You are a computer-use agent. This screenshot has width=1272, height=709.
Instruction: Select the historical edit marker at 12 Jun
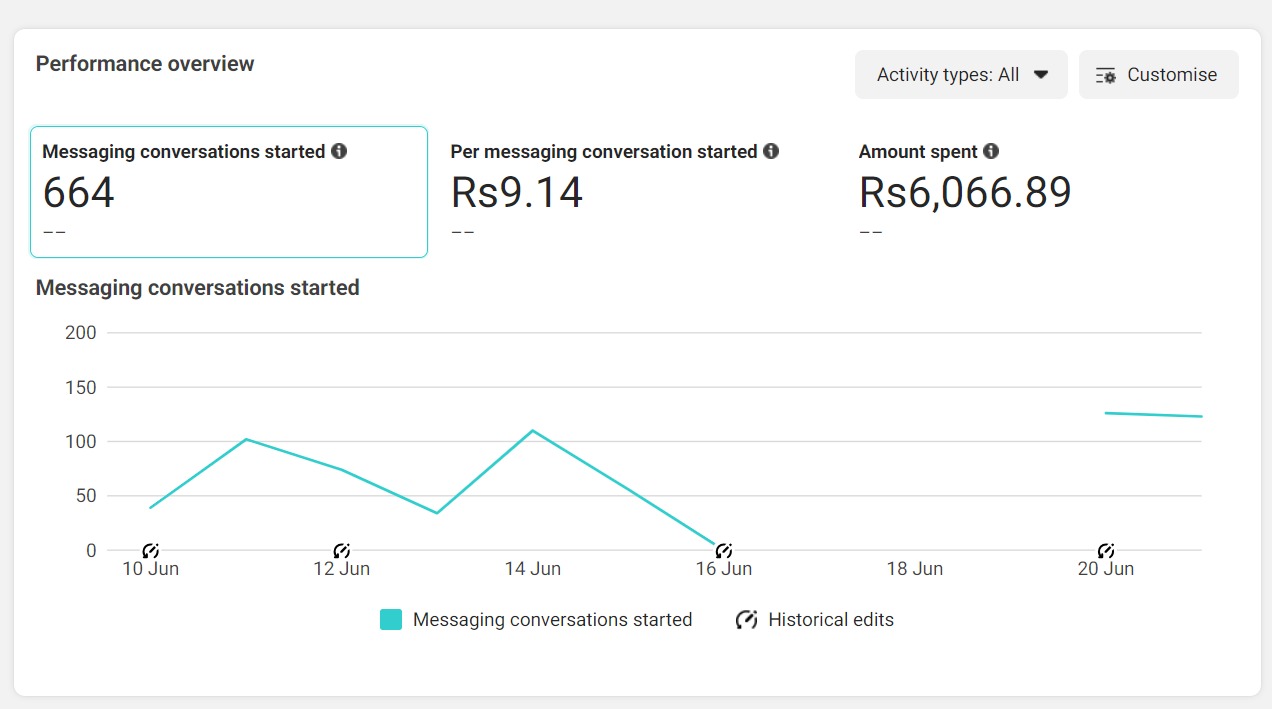pos(341,551)
